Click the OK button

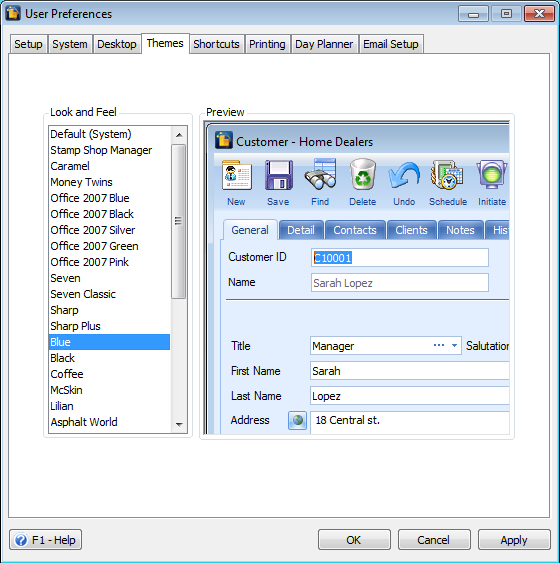(x=354, y=540)
